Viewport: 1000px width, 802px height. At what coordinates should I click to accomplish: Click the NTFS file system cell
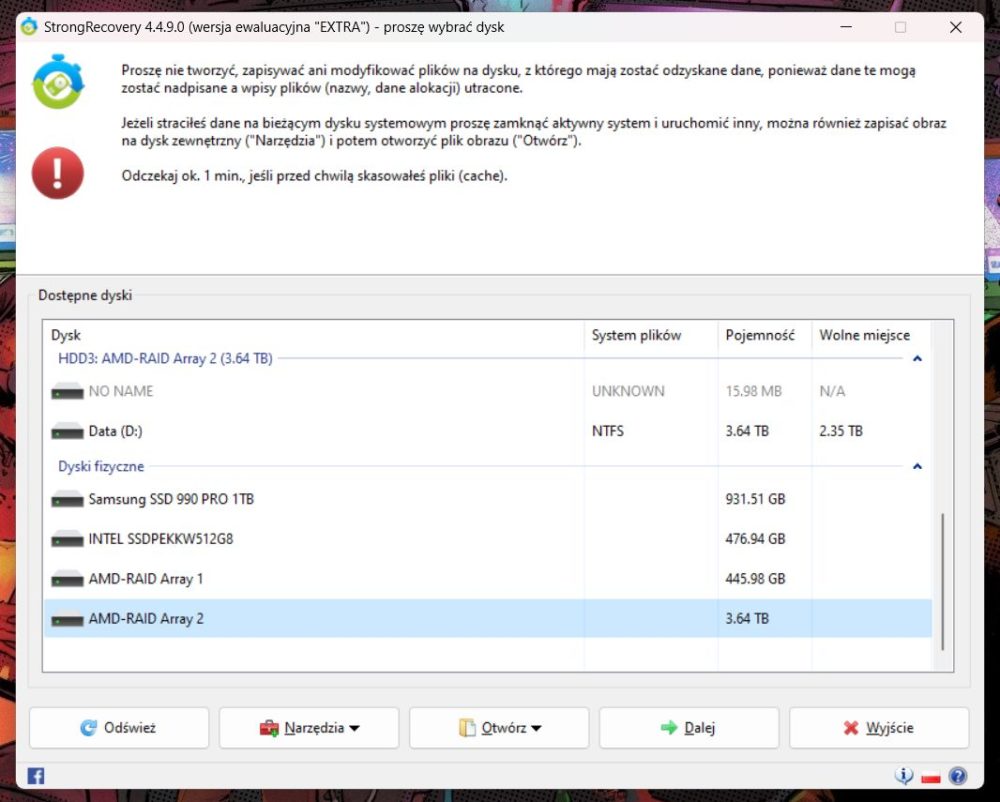pyautogui.click(x=608, y=432)
